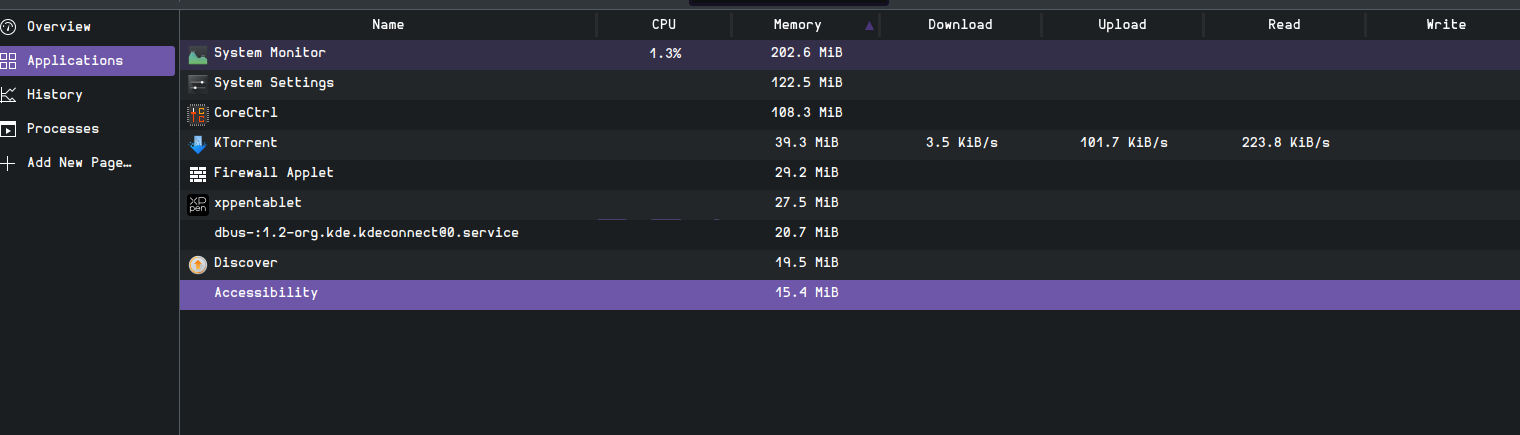Toggle the Memory column sort arrow

coord(869,25)
